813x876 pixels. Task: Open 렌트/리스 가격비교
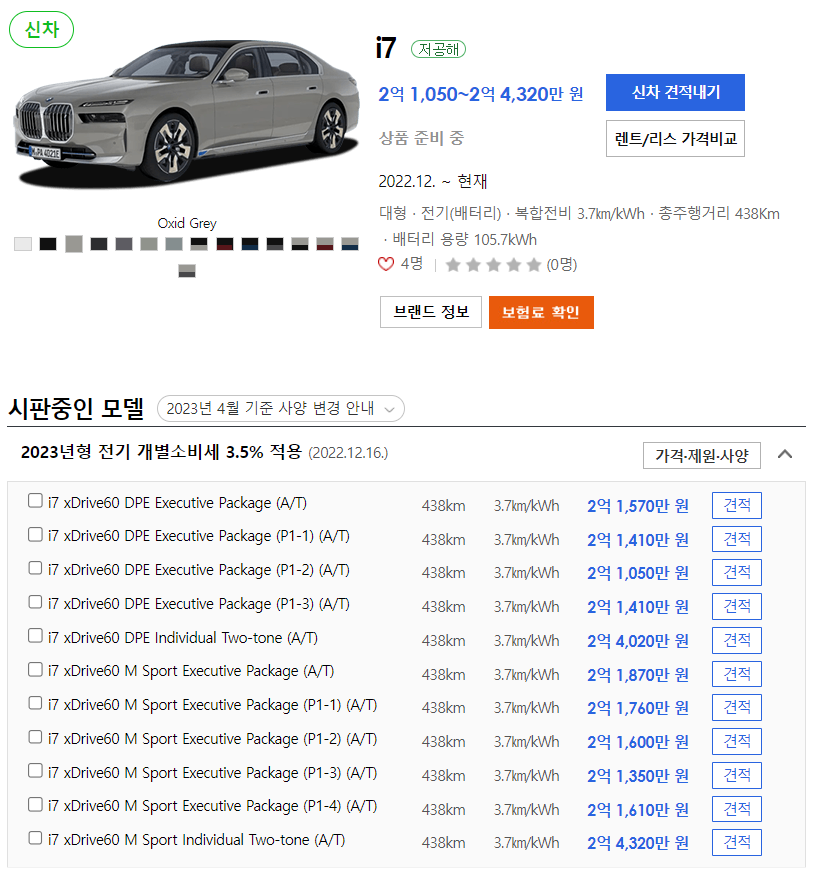click(x=675, y=139)
